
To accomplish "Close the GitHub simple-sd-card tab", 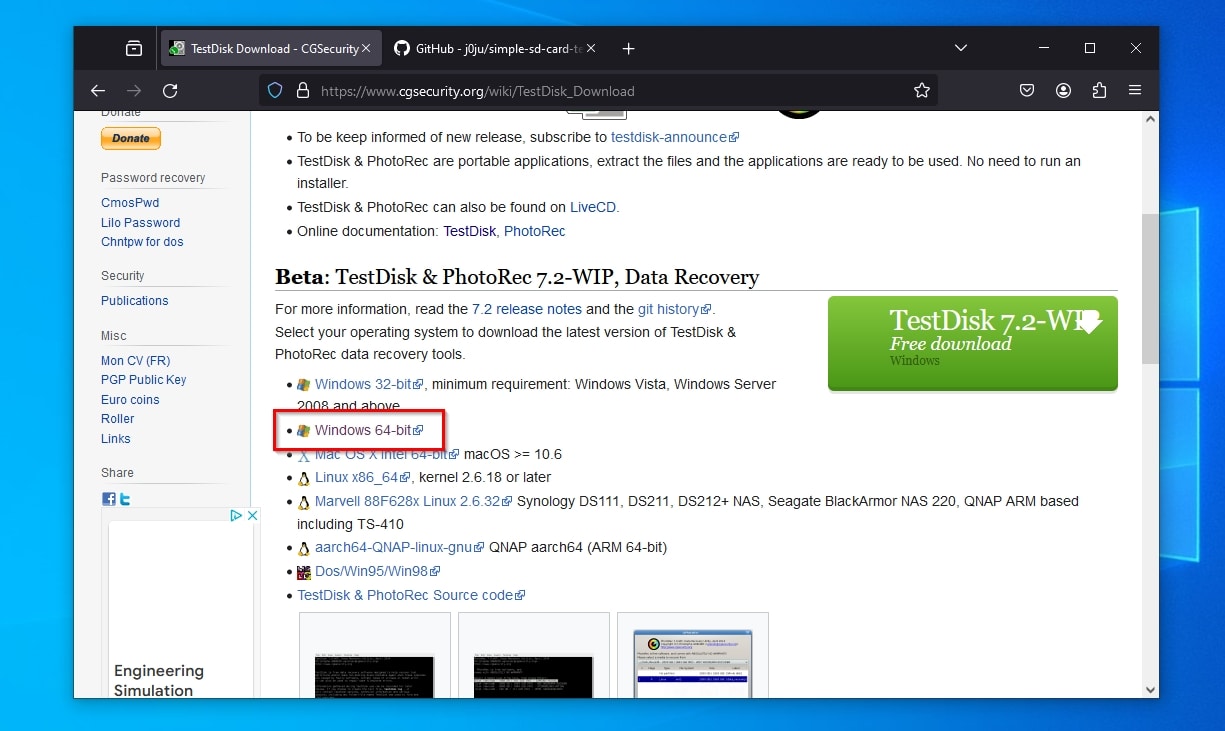I will tap(591, 48).
